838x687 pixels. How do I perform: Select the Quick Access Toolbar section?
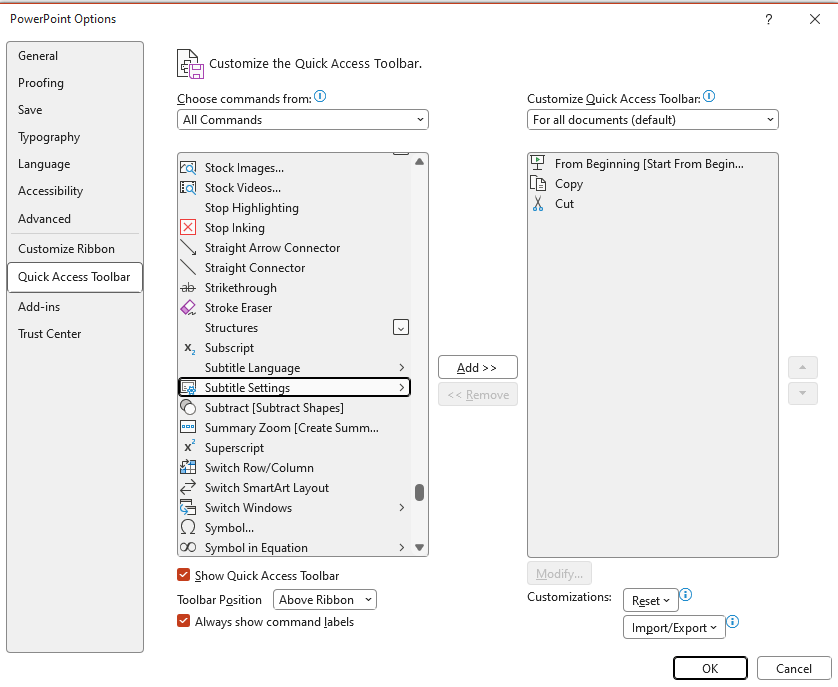coord(75,277)
